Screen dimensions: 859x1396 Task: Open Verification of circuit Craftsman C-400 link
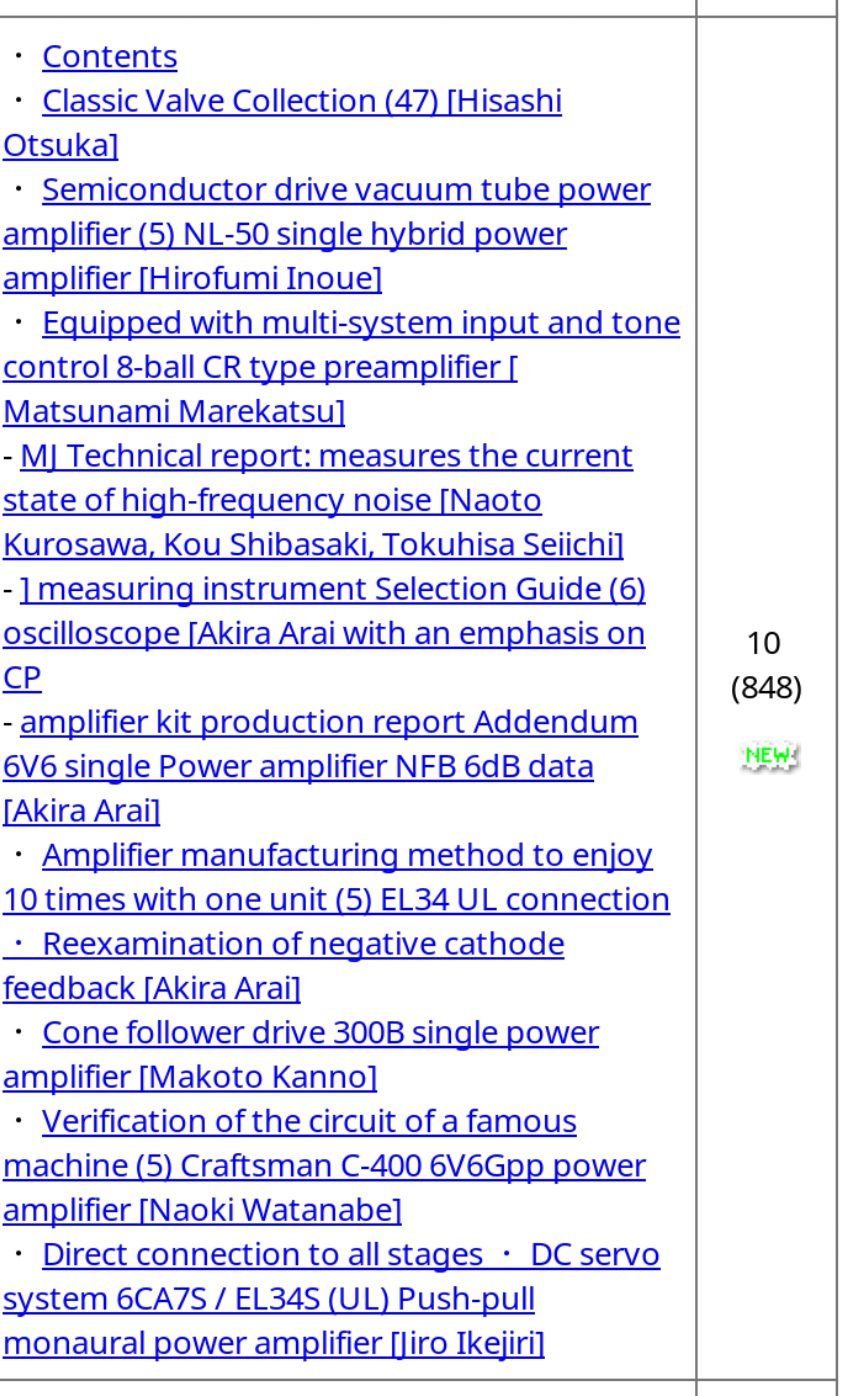click(325, 1166)
